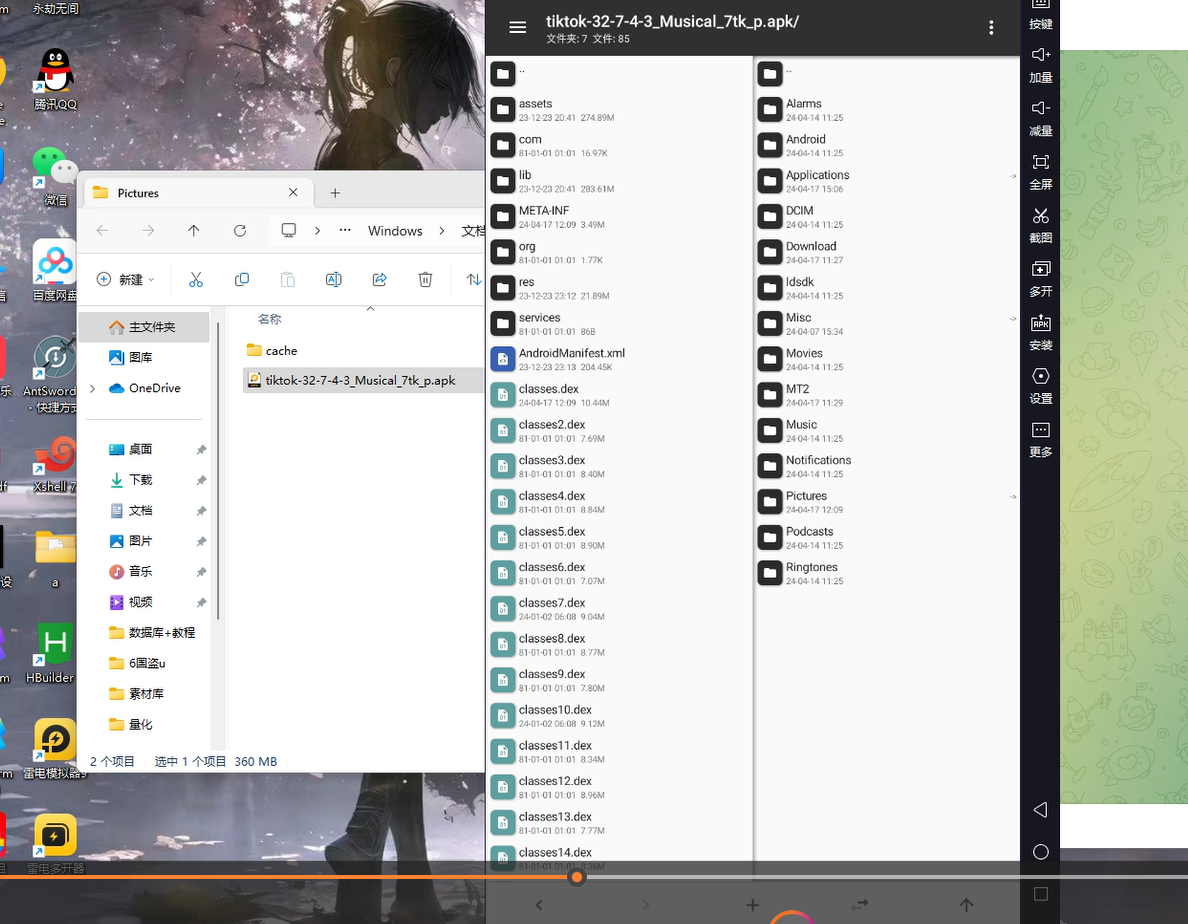Click the paste icon in Explorer toolbar
1188x924 pixels.
[288, 279]
